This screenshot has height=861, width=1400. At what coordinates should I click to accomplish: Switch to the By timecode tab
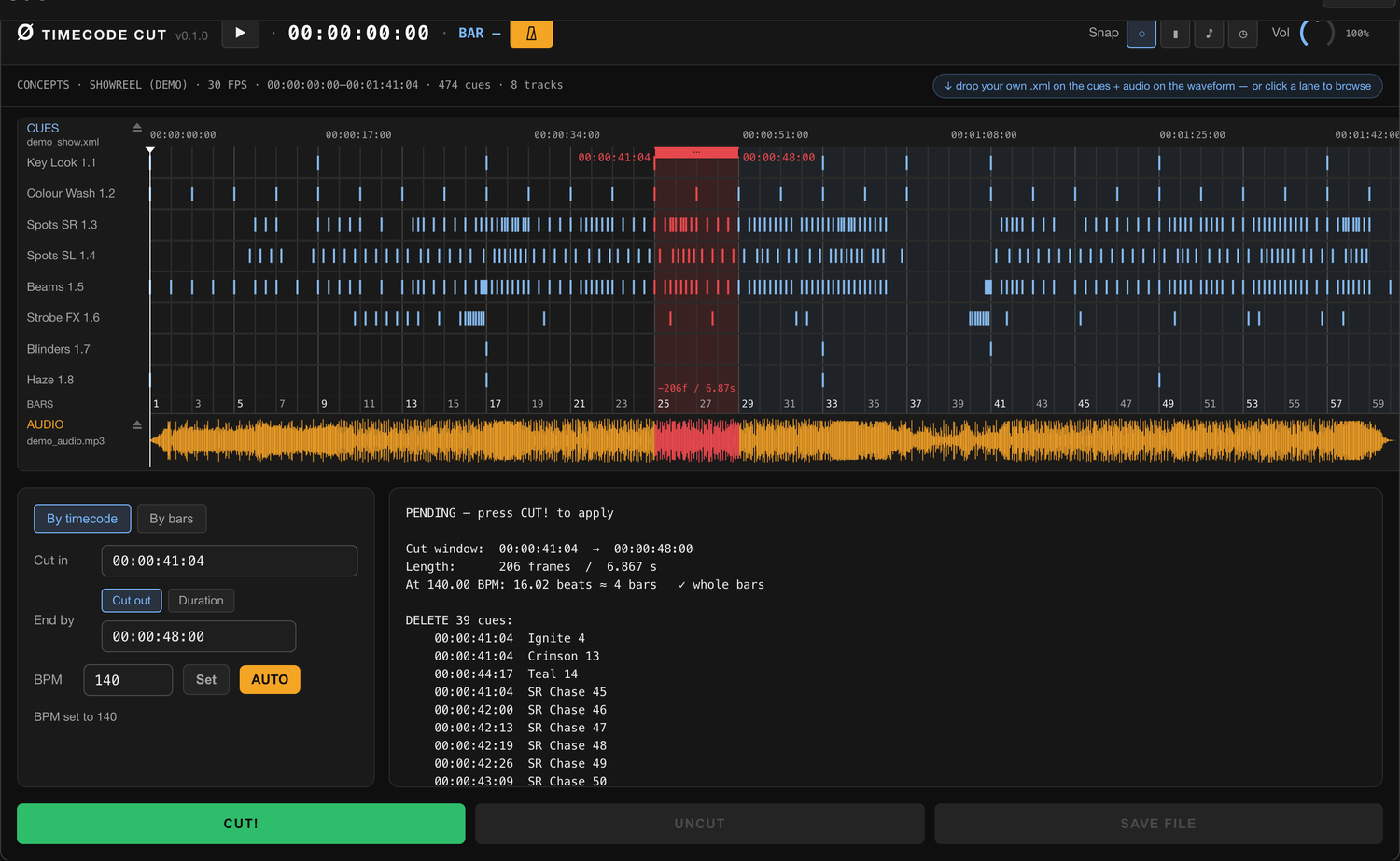pyautogui.click(x=82, y=519)
